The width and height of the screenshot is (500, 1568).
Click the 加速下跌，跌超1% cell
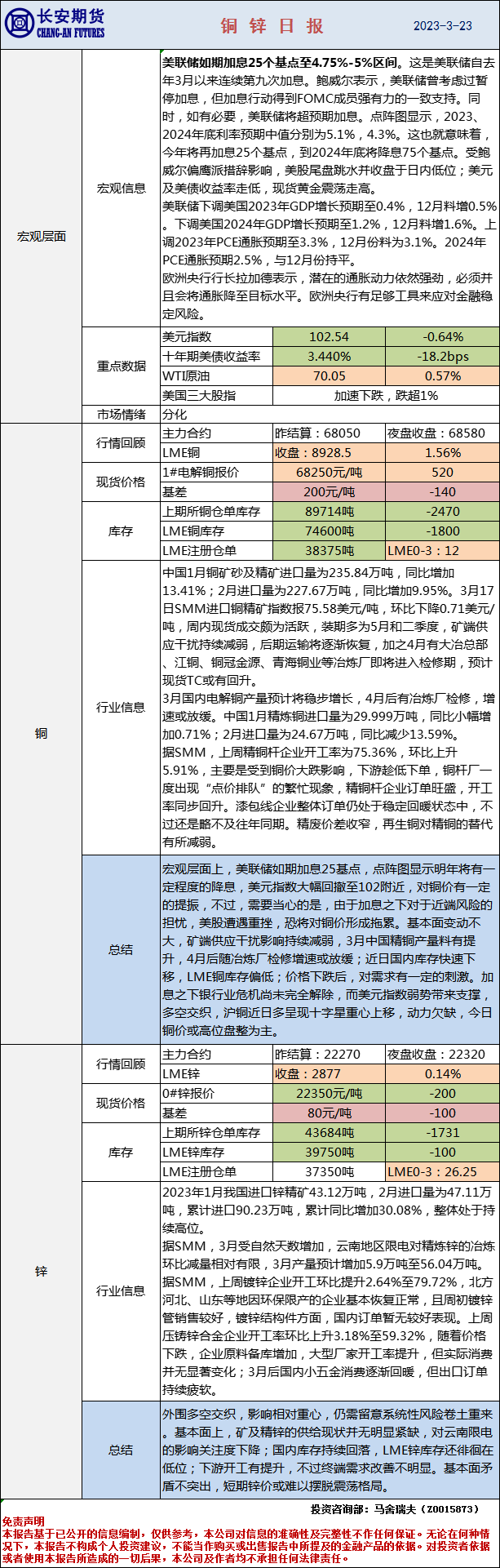coord(386,395)
